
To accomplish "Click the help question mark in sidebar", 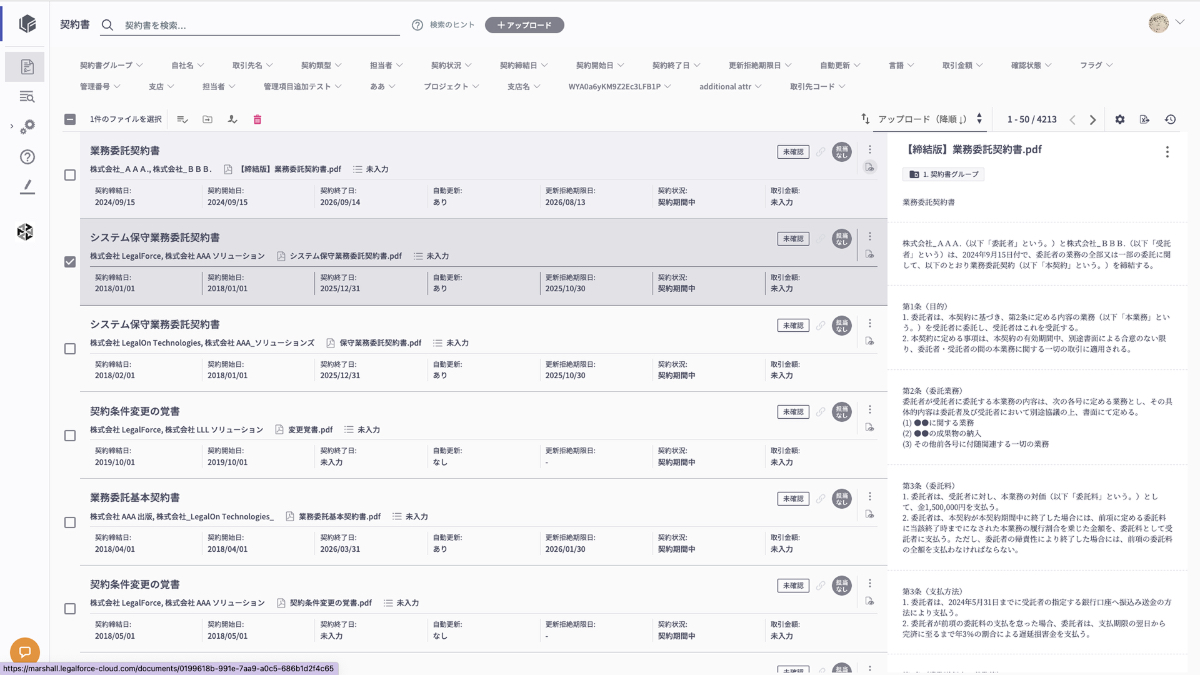I will 27,156.
